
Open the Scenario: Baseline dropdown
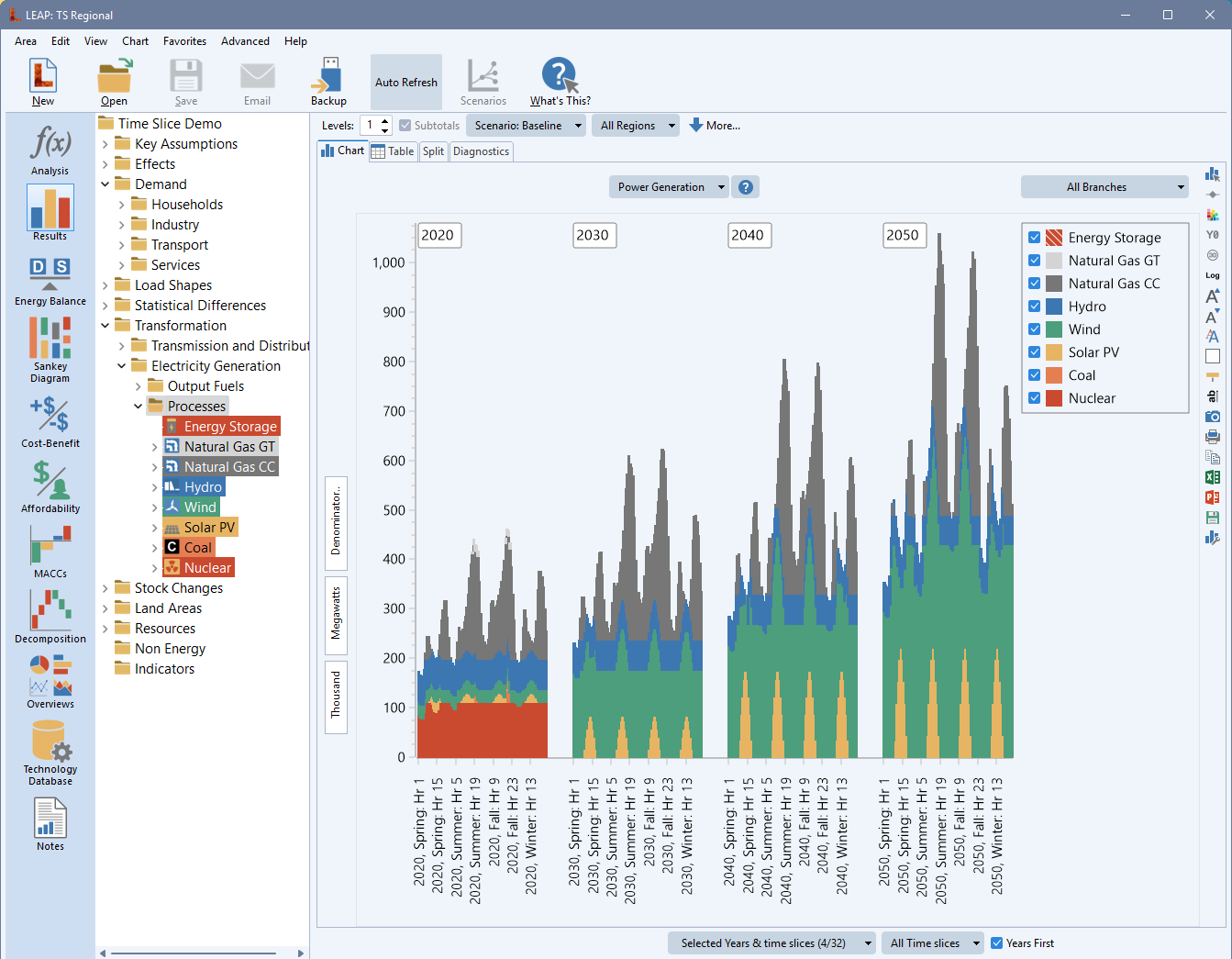tap(526, 126)
